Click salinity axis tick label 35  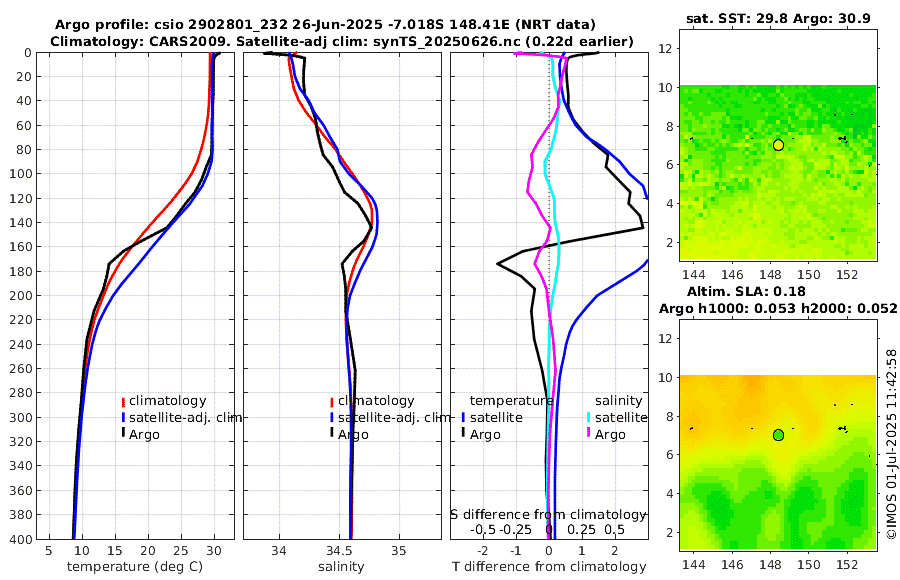point(398,551)
